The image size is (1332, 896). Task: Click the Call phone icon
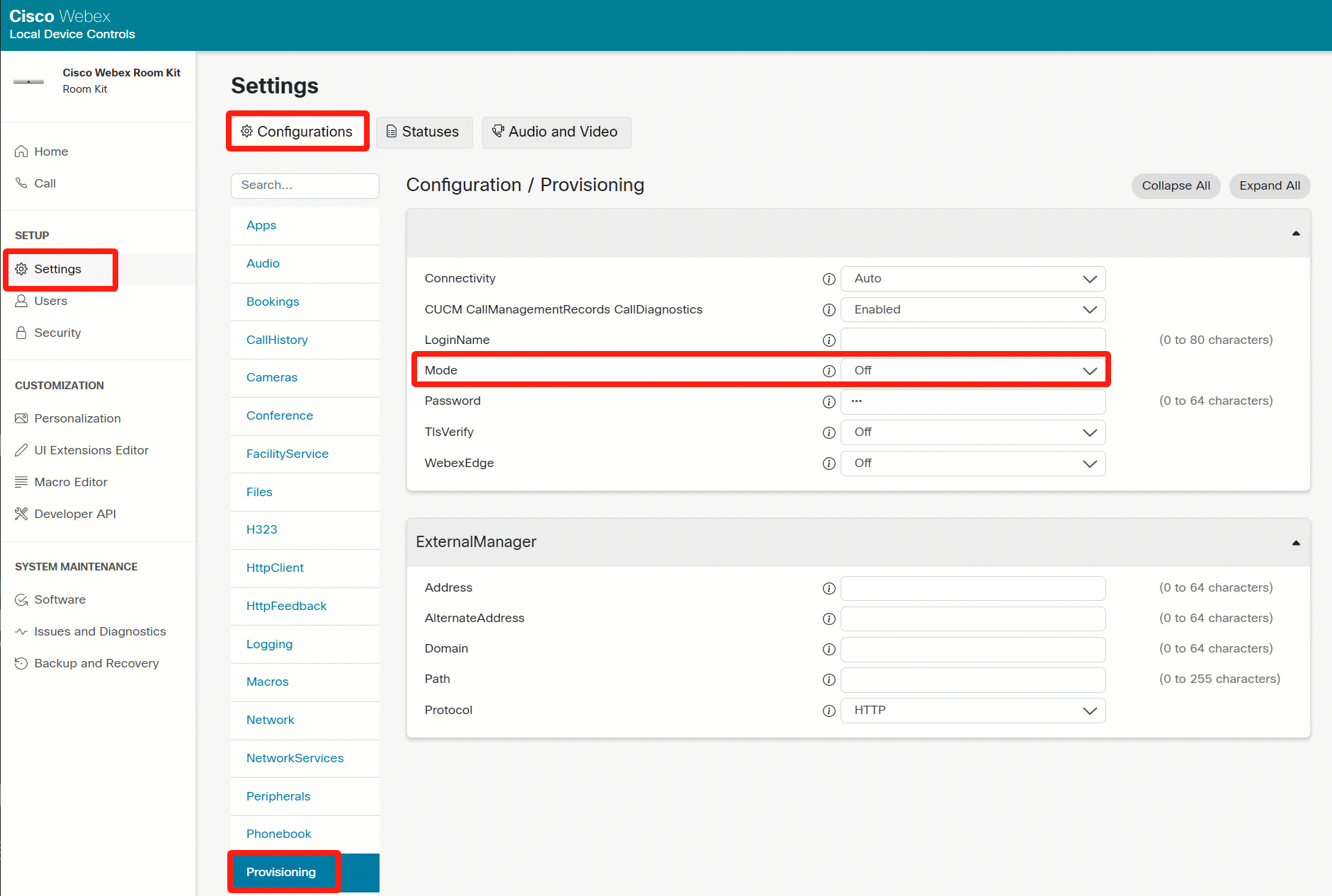[21, 183]
